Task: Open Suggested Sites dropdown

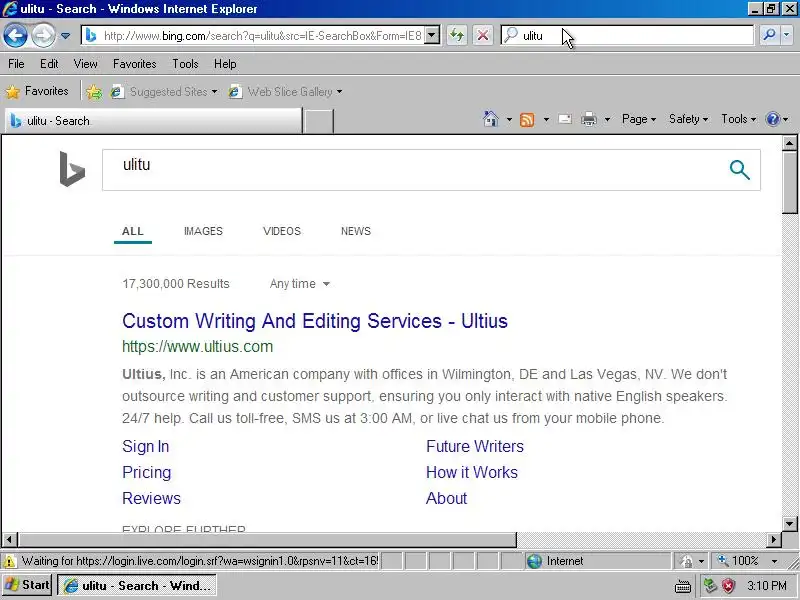Action: (x=164, y=92)
